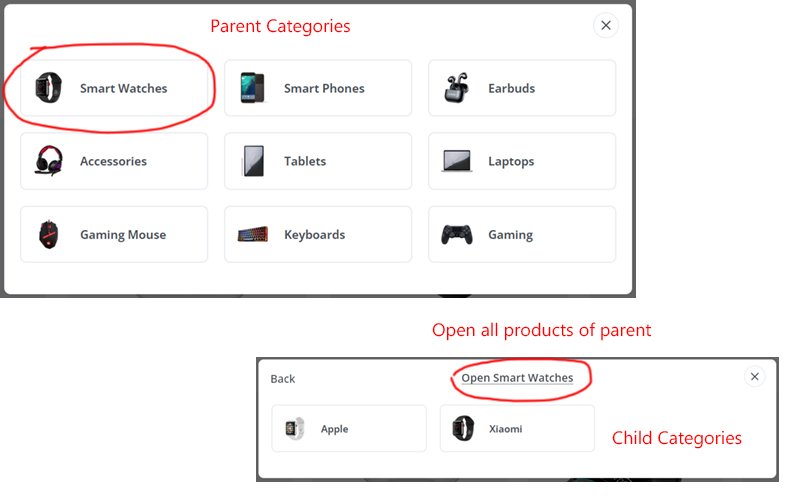Screen dimensions: 800x502
Task: Select the Xiaomi child category
Action: click(517, 429)
